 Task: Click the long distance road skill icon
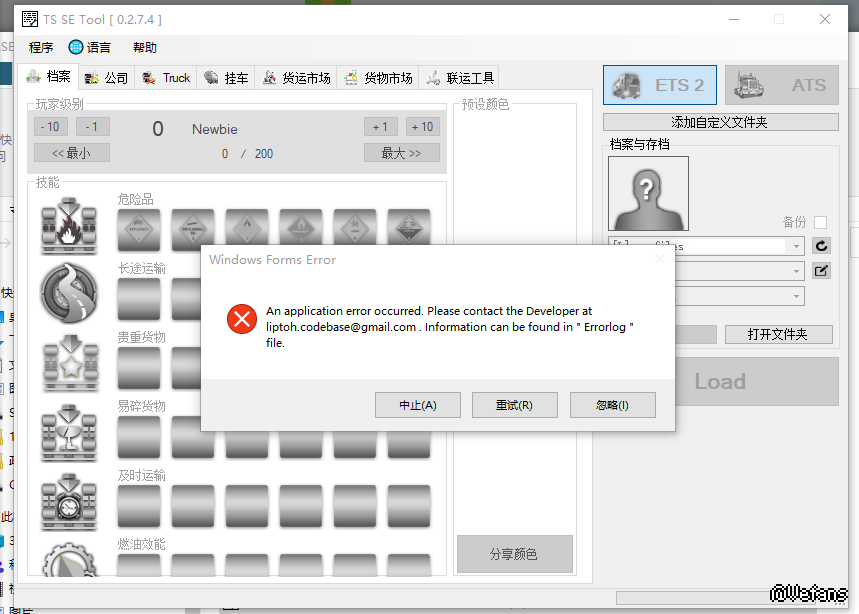(x=69, y=292)
